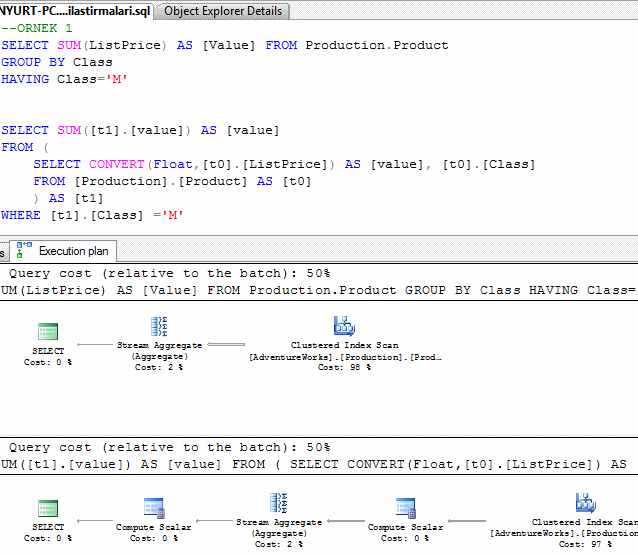Viewport: 638px width, 557px height.
Task: Select the SELECT operator icon in second plan
Action: (48, 508)
